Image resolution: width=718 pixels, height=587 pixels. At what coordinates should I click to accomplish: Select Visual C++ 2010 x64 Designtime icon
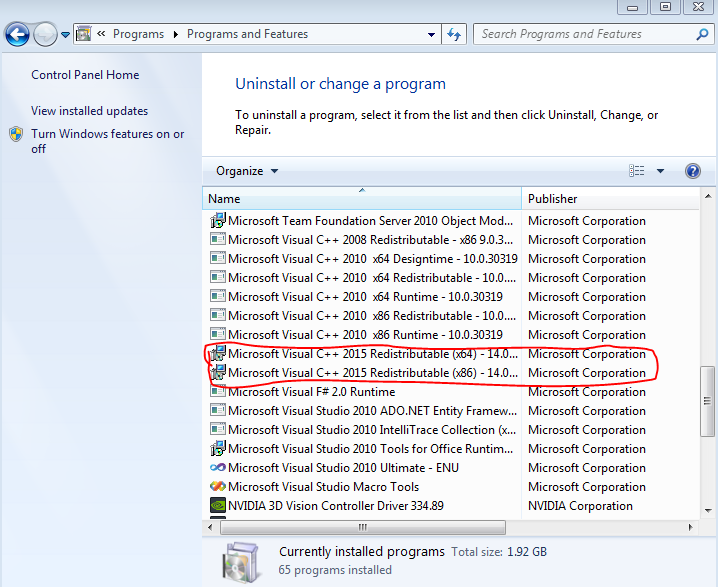click(218, 258)
